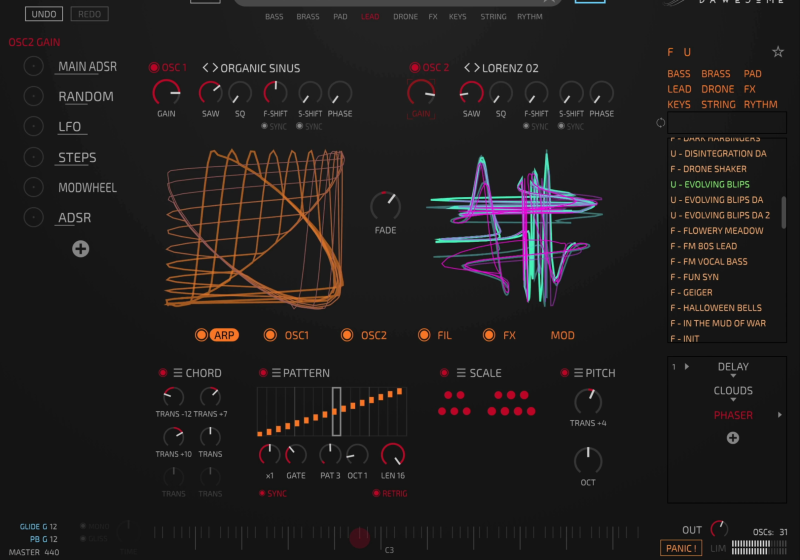Switch to the FIL tab
The width and height of the screenshot is (800, 560).
point(444,335)
